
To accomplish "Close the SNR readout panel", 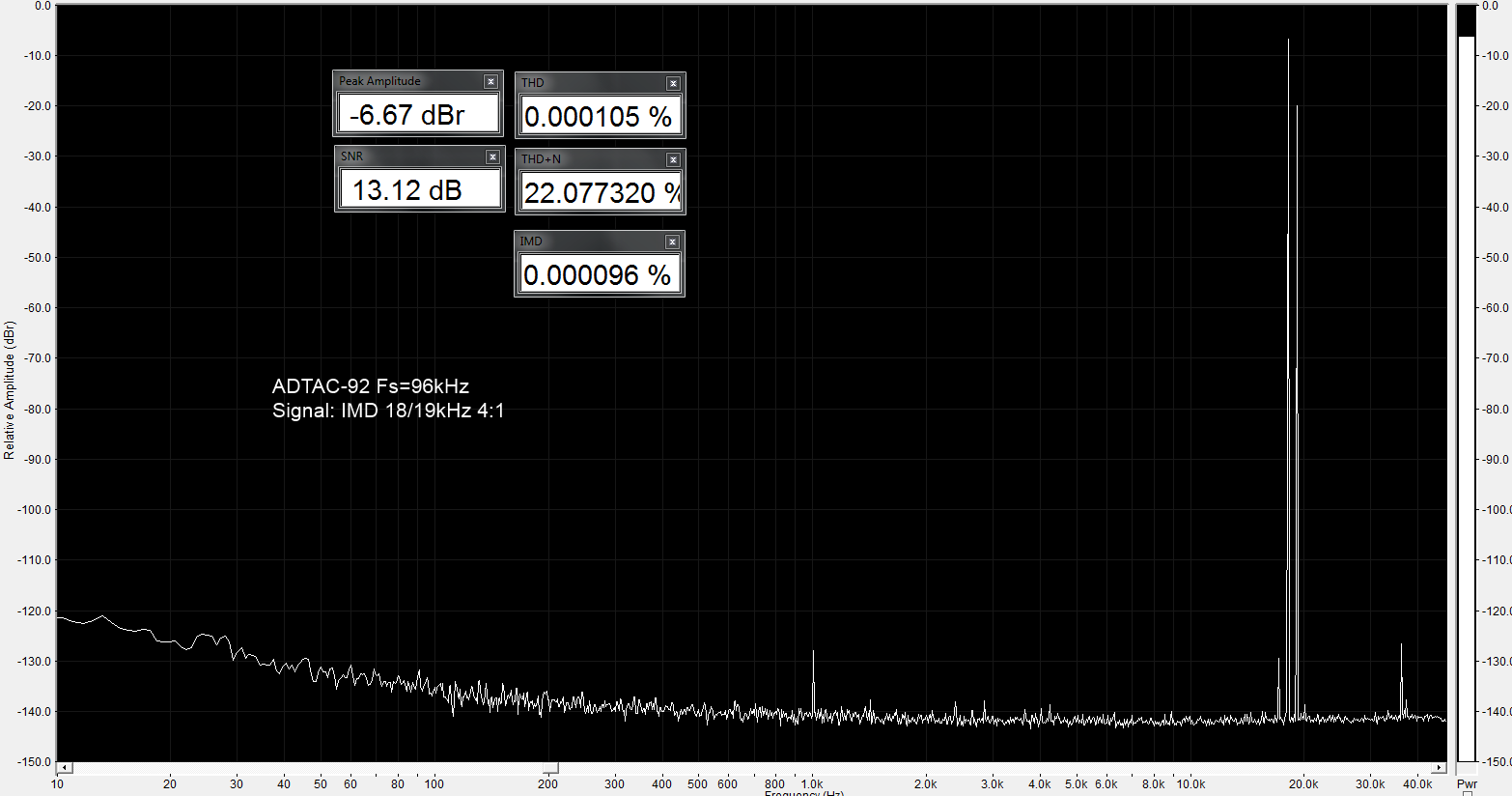I will click(492, 156).
